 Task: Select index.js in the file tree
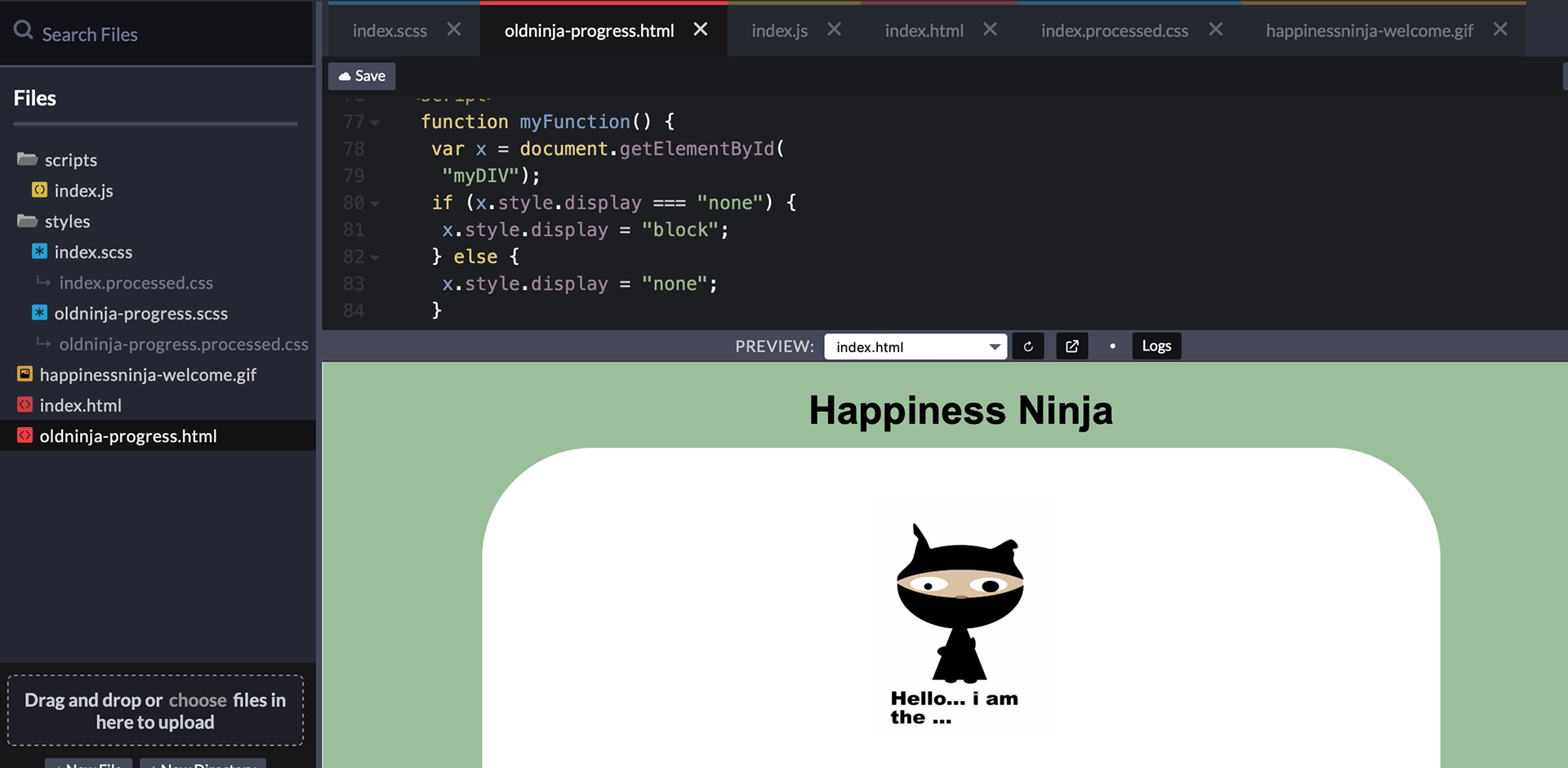click(83, 190)
